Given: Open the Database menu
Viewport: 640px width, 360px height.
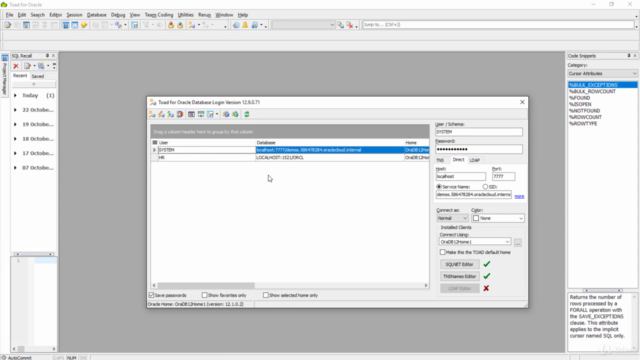Looking at the screenshot, I should 97,15.
